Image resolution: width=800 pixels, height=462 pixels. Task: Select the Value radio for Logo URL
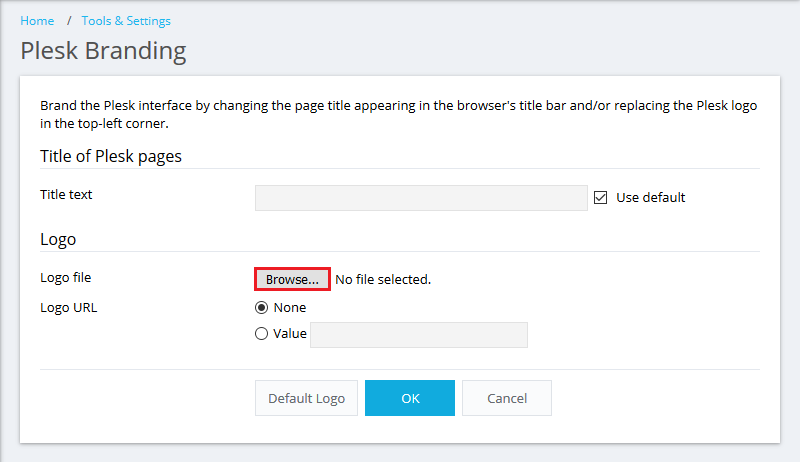pos(262,334)
